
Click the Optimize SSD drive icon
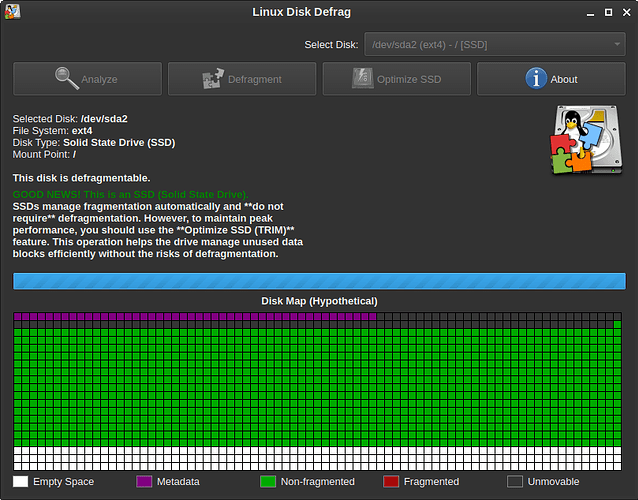(363, 79)
